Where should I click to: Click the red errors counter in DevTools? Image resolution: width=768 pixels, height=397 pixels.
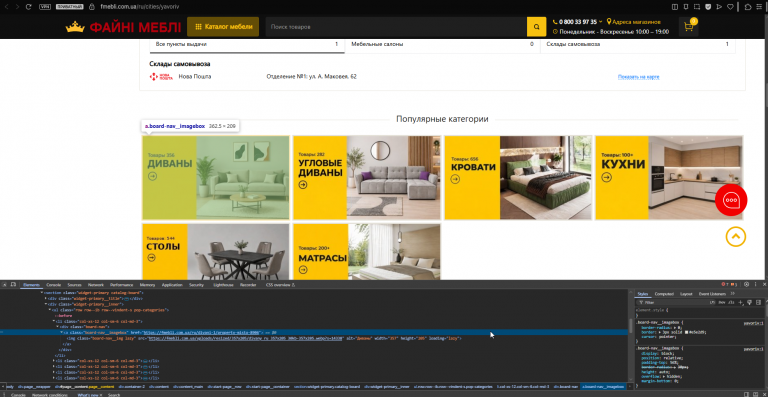724,284
